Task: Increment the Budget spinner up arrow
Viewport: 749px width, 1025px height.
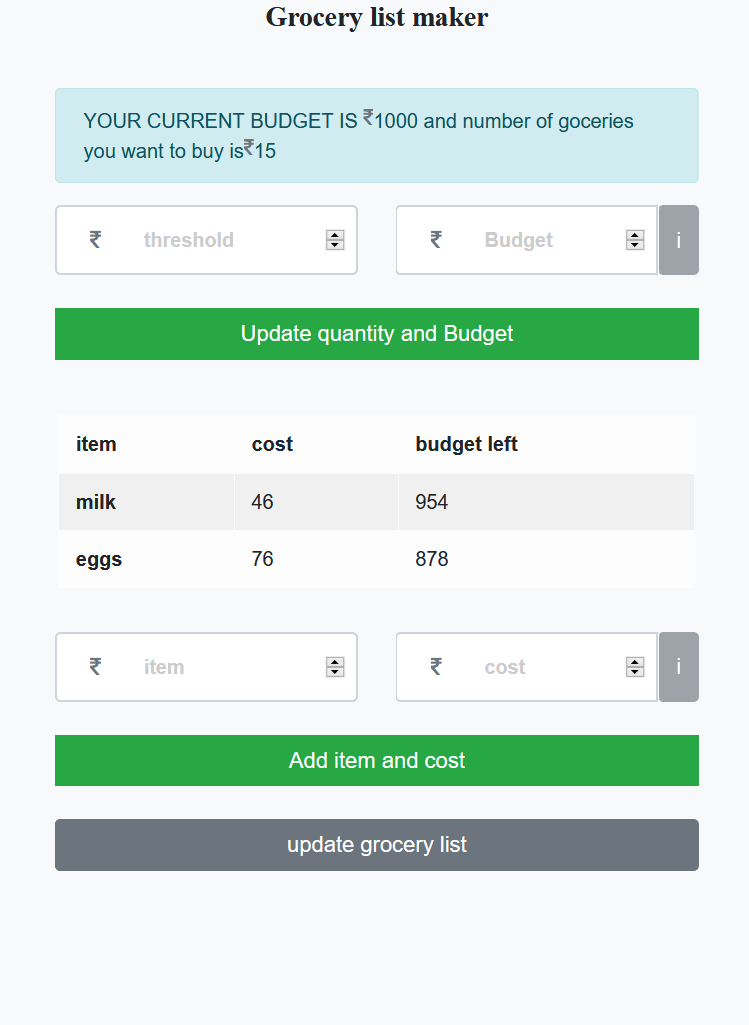Action: (x=635, y=235)
